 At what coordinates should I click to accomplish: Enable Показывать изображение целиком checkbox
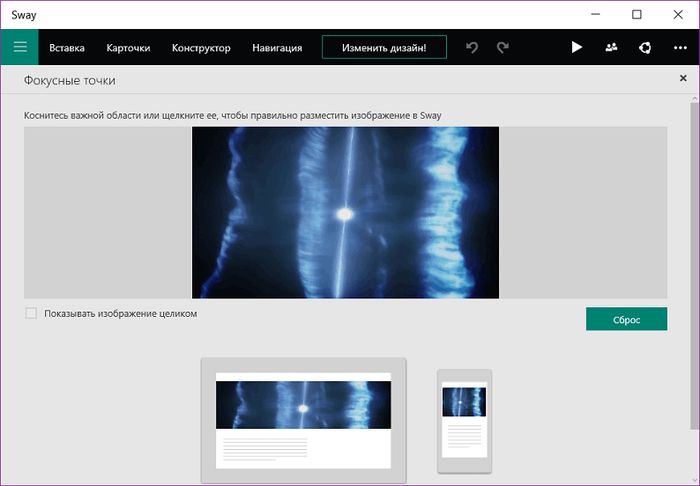(x=31, y=313)
